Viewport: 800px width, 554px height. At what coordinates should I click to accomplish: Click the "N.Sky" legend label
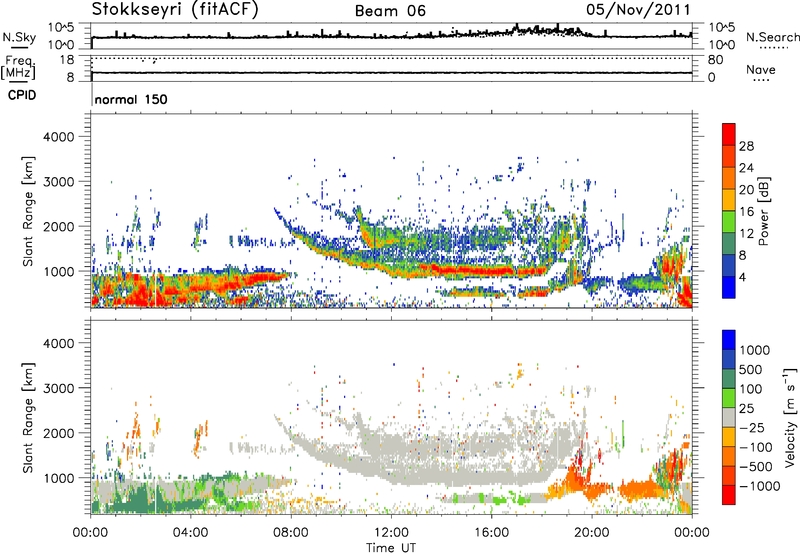pos(19,37)
